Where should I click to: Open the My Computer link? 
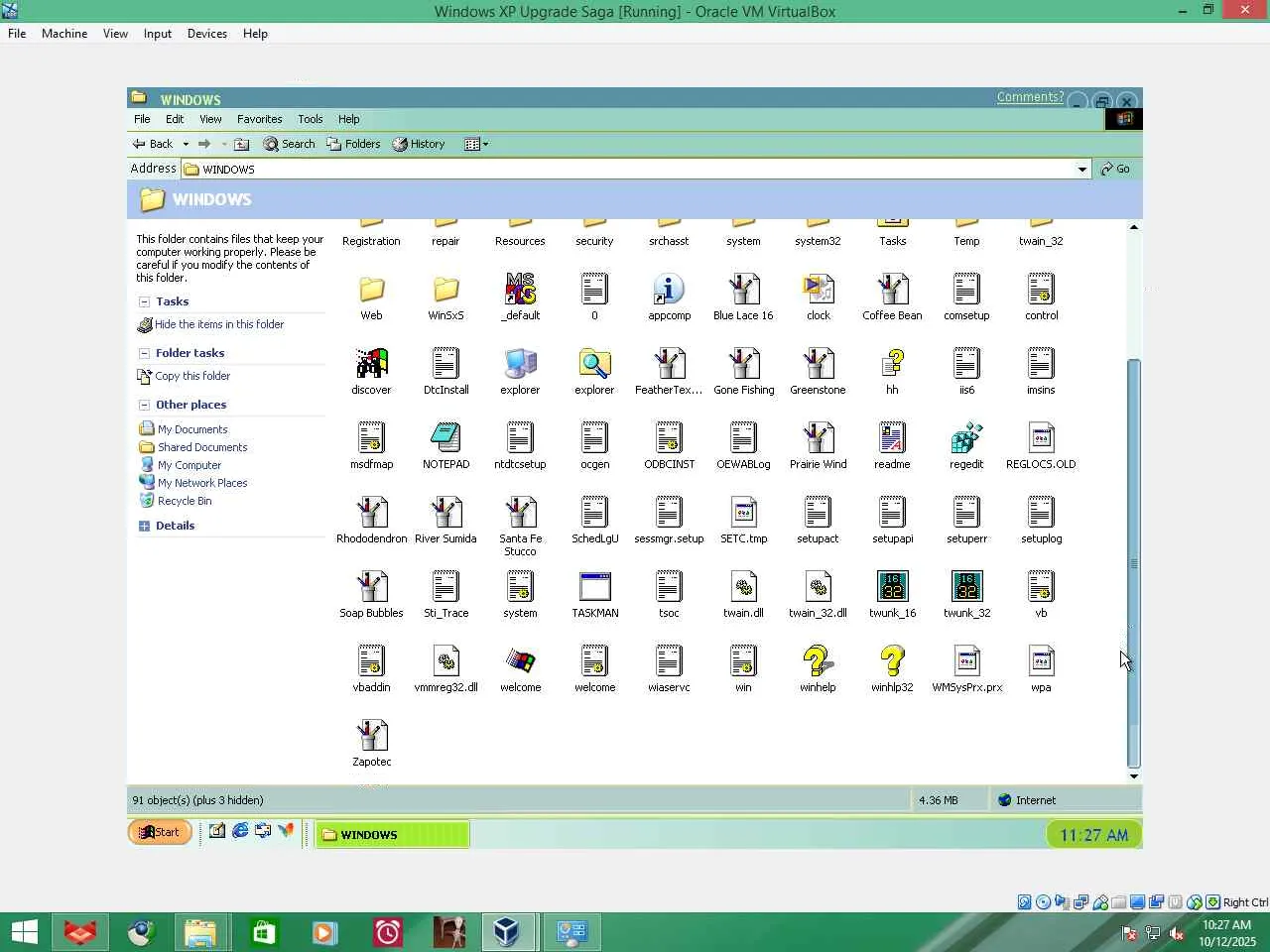[x=190, y=465]
